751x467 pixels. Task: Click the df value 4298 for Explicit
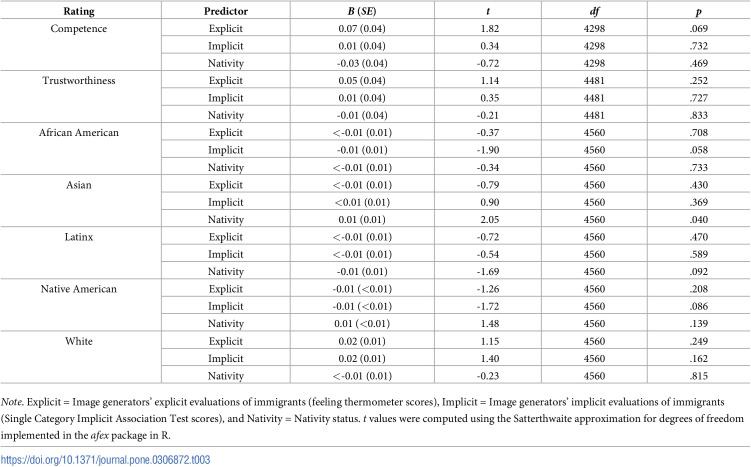coord(594,29)
